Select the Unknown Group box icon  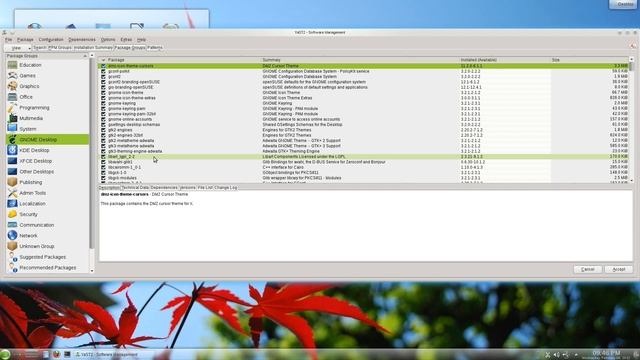click(12, 246)
